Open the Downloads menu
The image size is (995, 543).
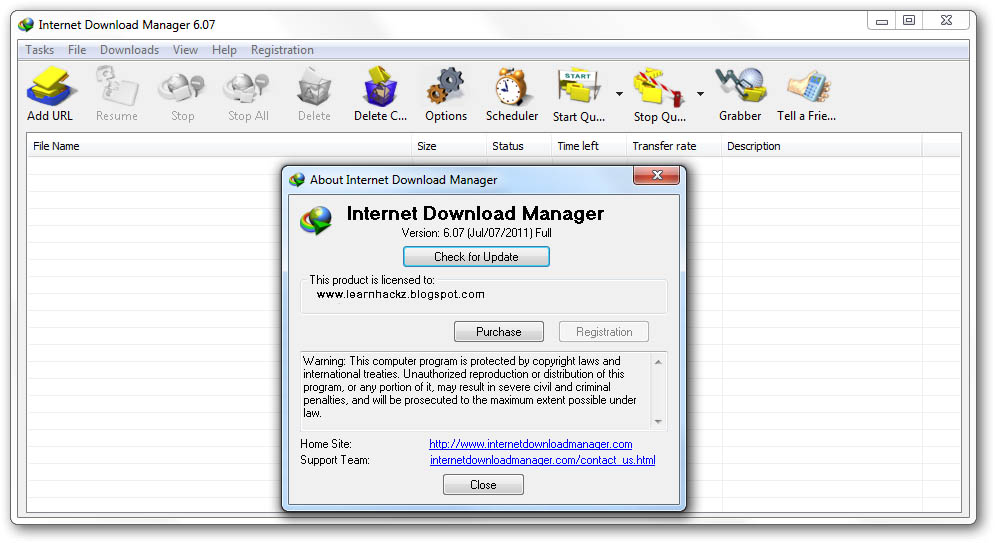tap(129, 50)
